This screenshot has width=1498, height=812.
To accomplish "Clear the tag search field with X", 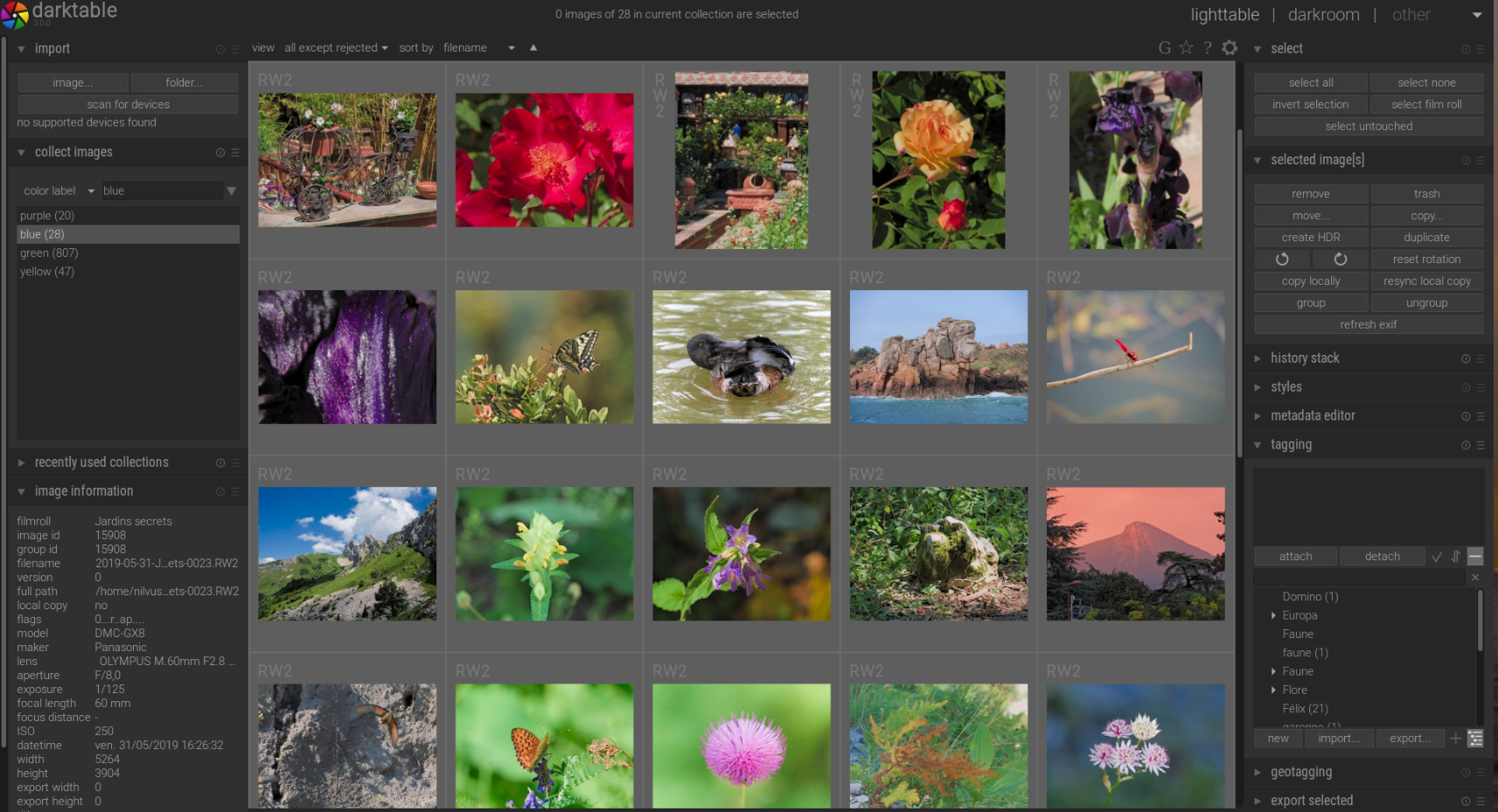I will 1474,578.
